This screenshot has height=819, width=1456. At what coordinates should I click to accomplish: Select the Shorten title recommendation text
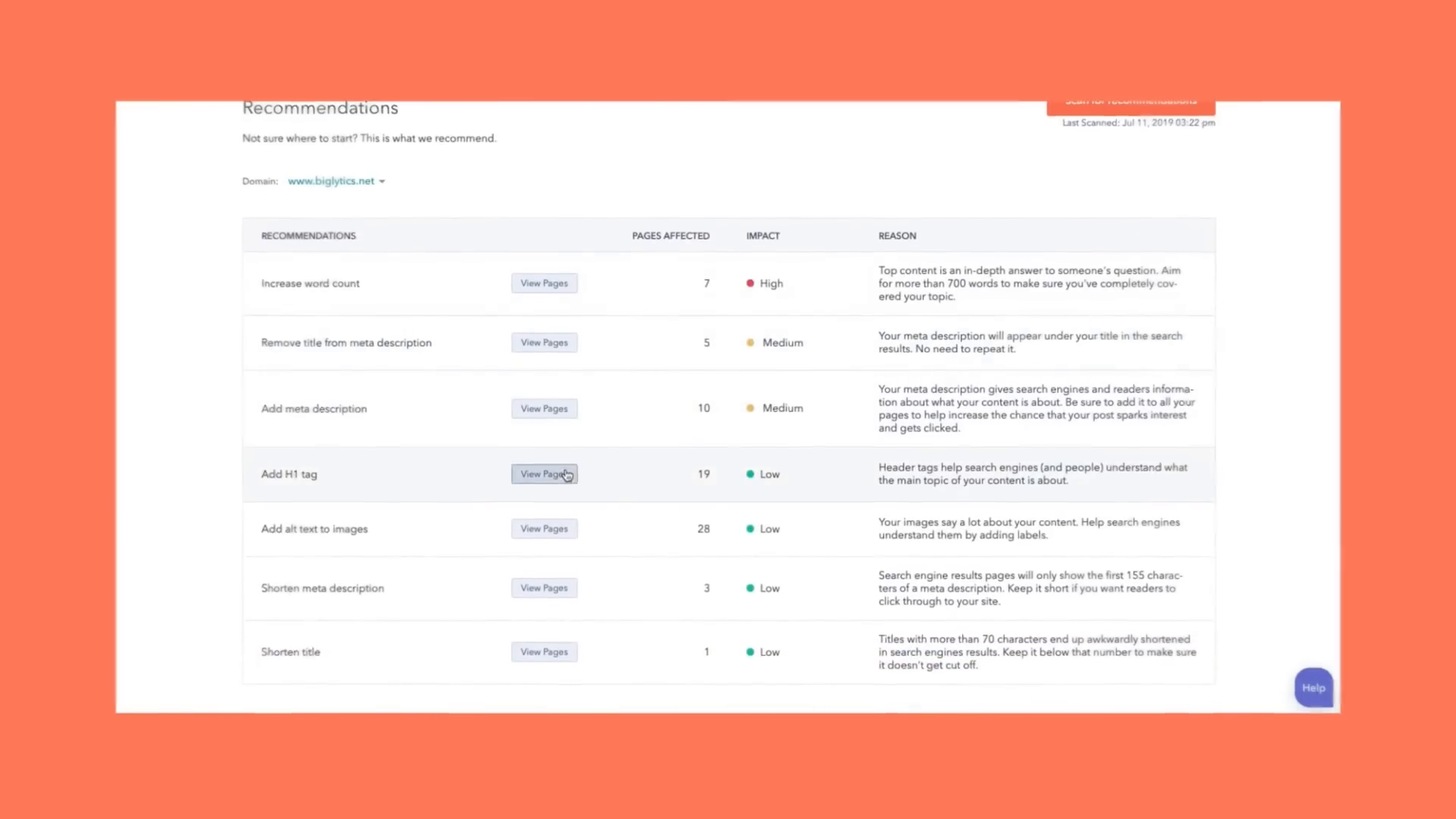coord(290,652)
